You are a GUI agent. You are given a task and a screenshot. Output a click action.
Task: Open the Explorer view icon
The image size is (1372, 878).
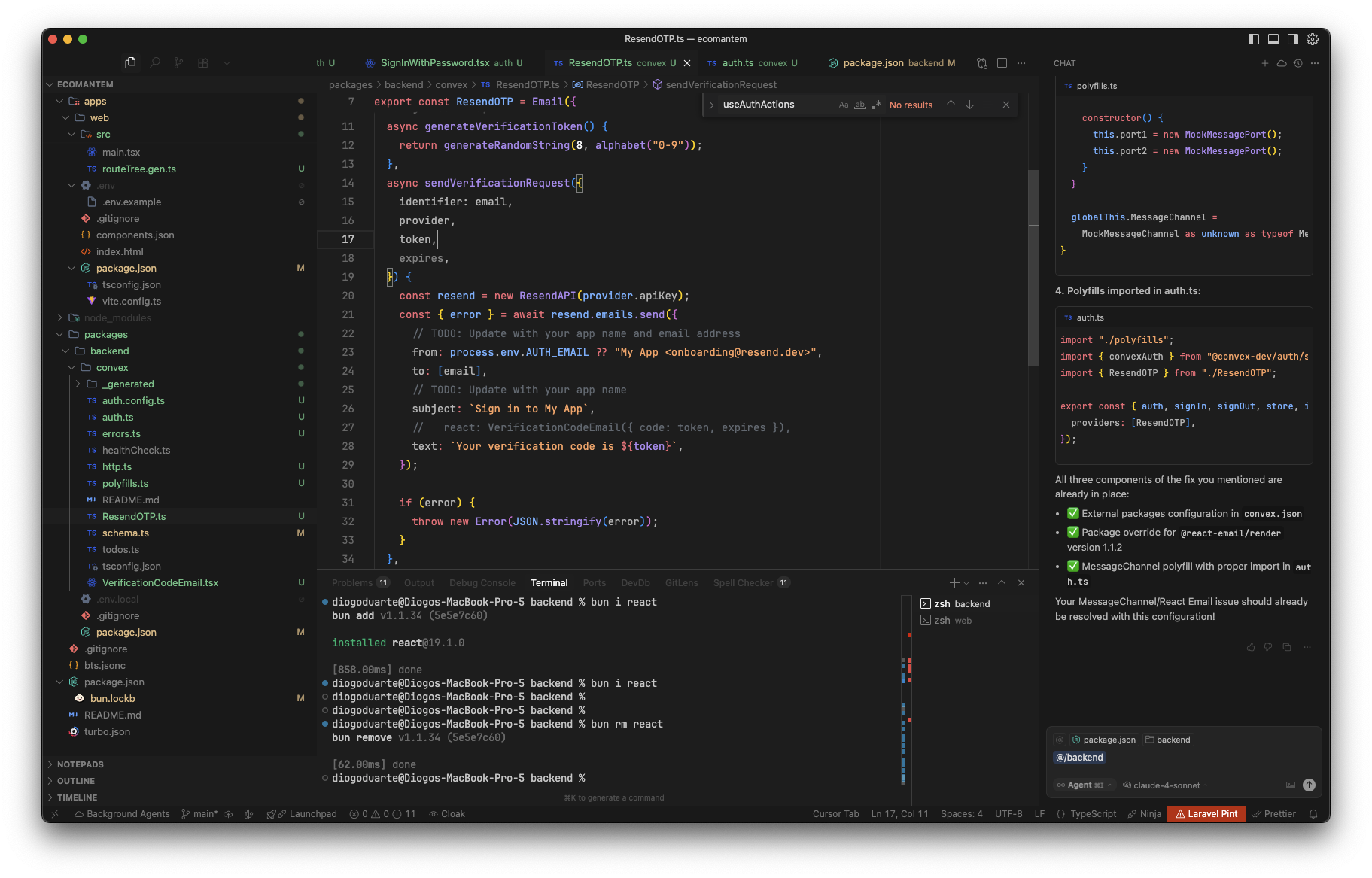point(130,63)
